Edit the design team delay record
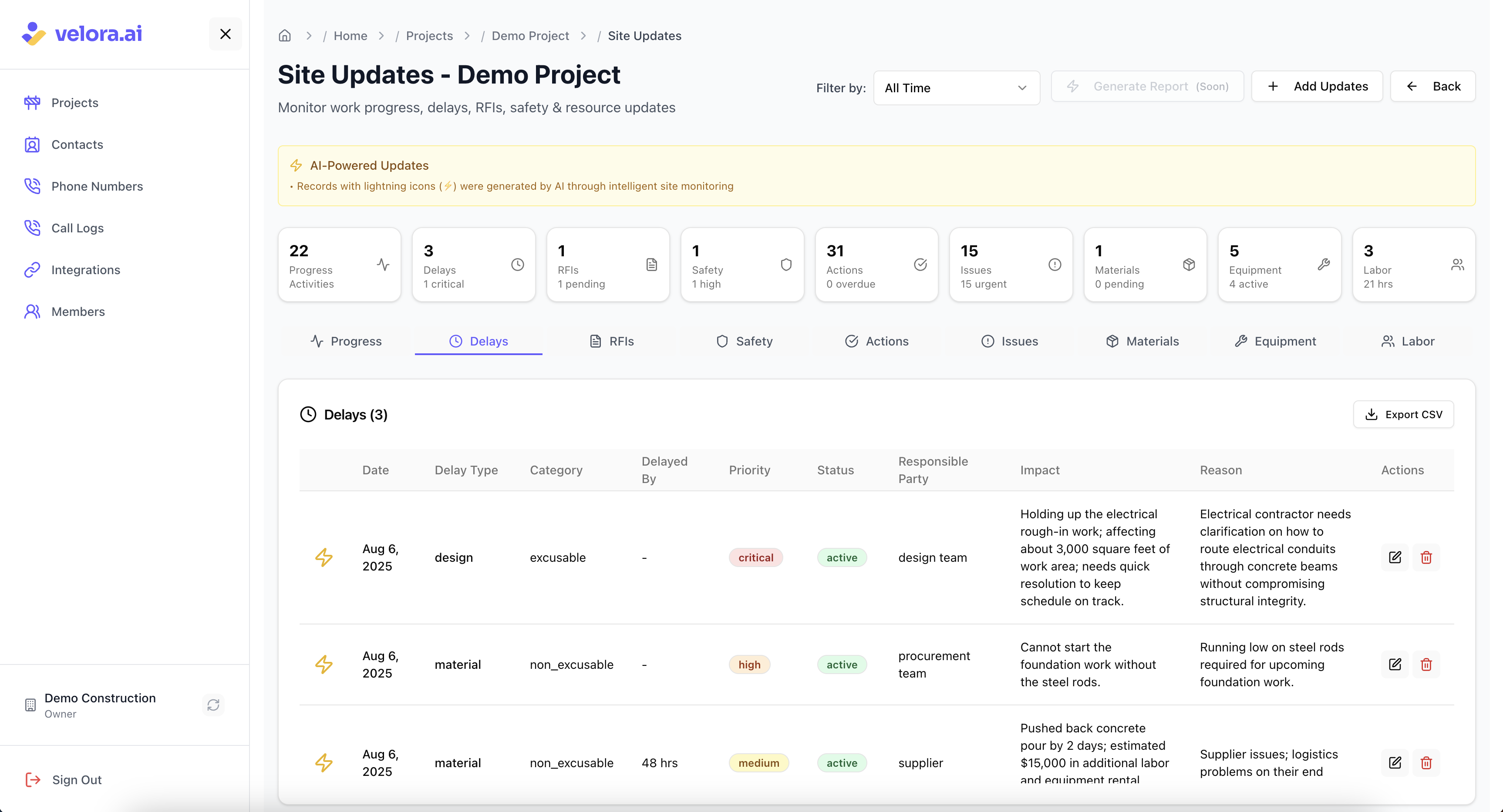The width and height of the screenshot is (1503, 812). coord(1395,558)
